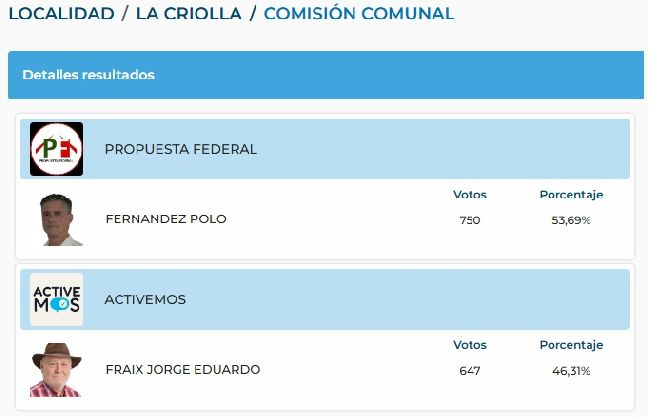Click Porcentaje column label under Activemos
The width and height of the screenshot is (650, 417).
(x=571, y=345)
